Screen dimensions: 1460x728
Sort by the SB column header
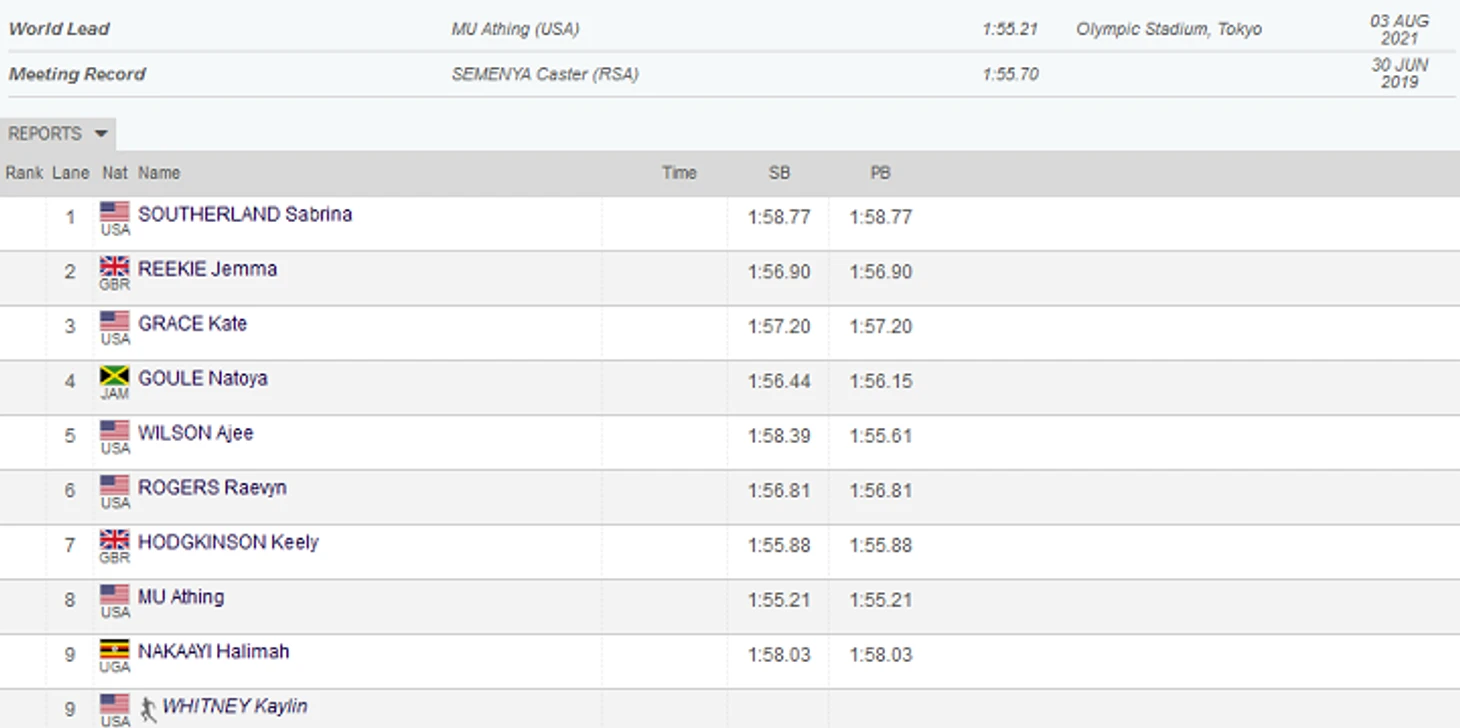pyautogui.click(x=779, y=173)
